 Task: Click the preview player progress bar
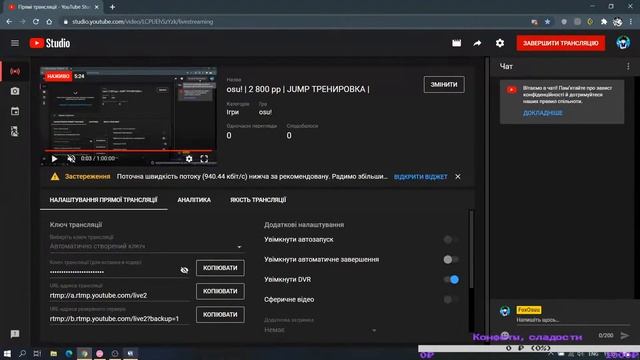point(128,151)
